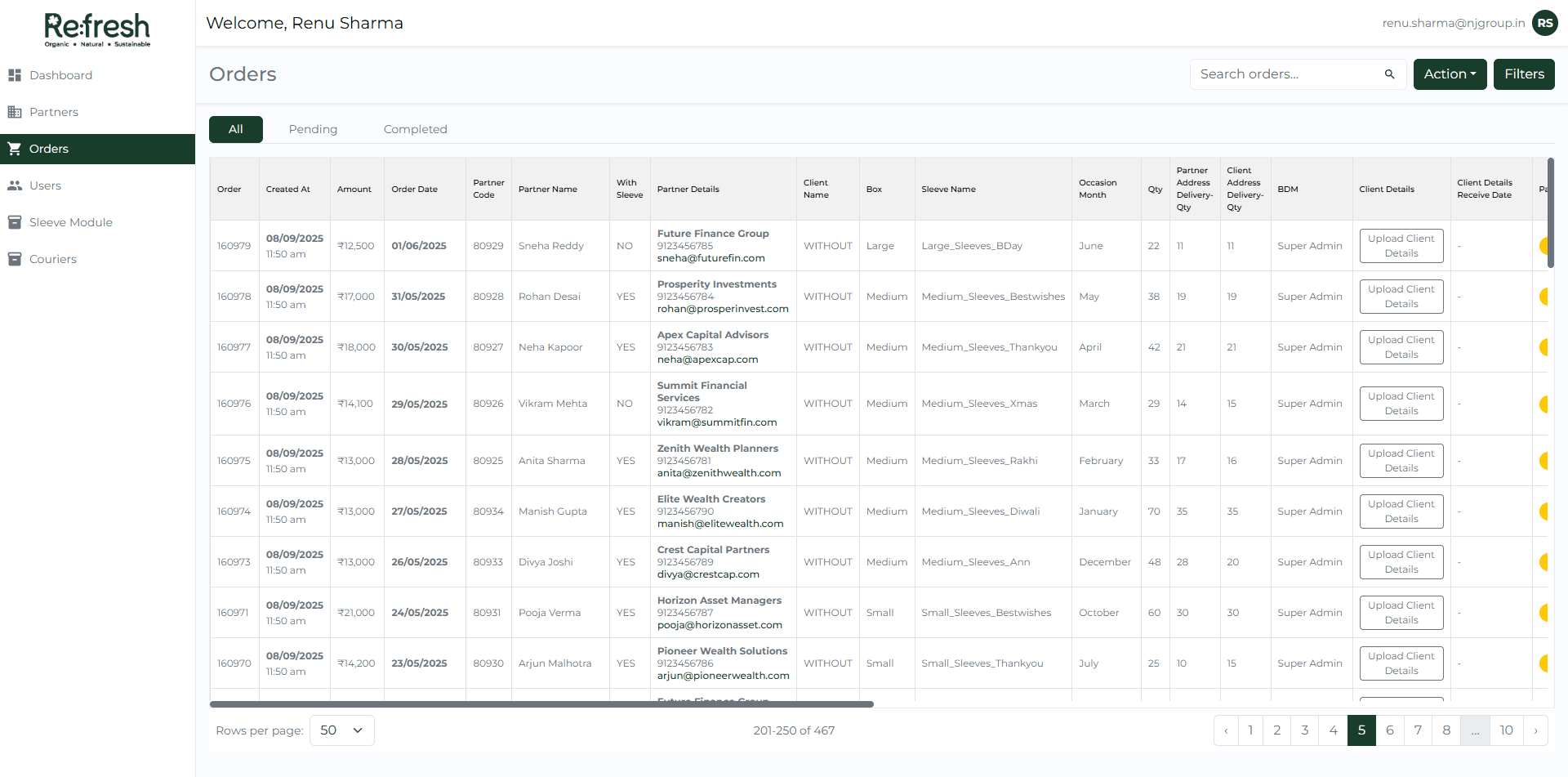
Task: Click amount ₹21,000 cell
Action: click(356, 613)
